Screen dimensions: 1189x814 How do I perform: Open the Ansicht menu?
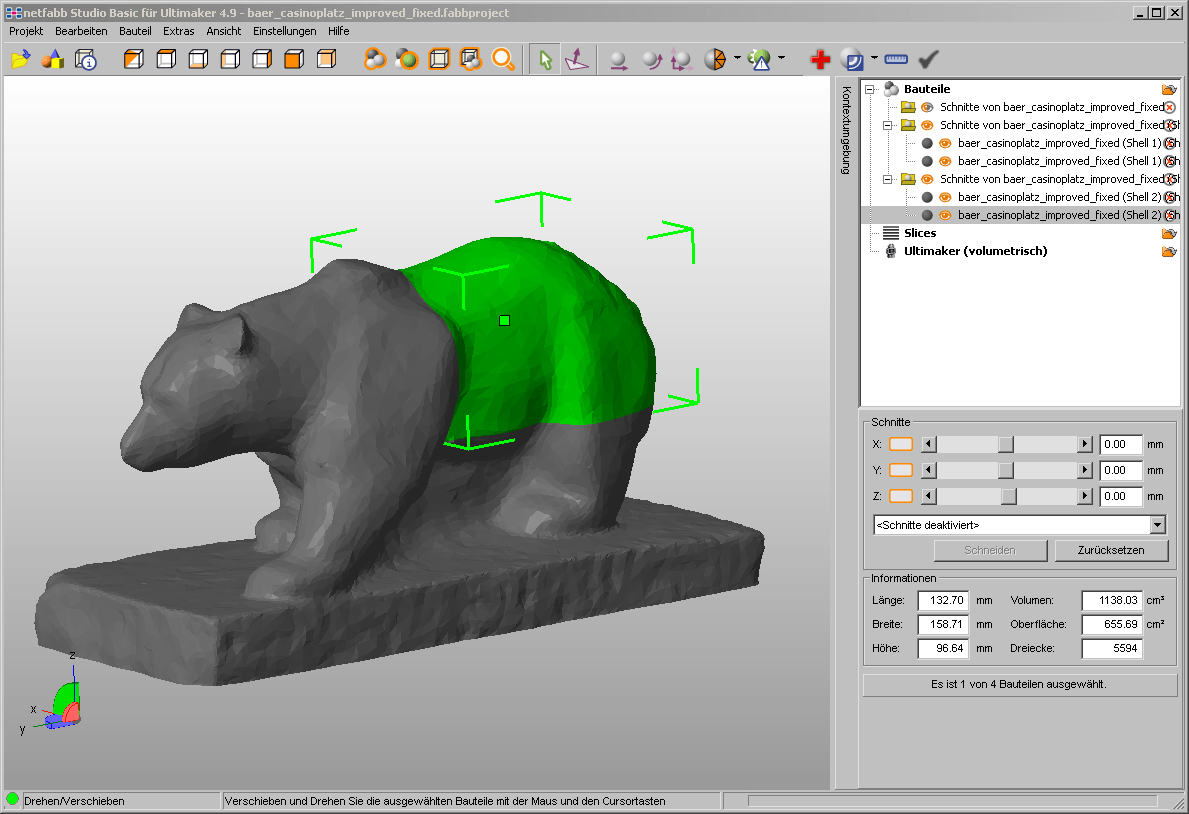pos(223,31)
